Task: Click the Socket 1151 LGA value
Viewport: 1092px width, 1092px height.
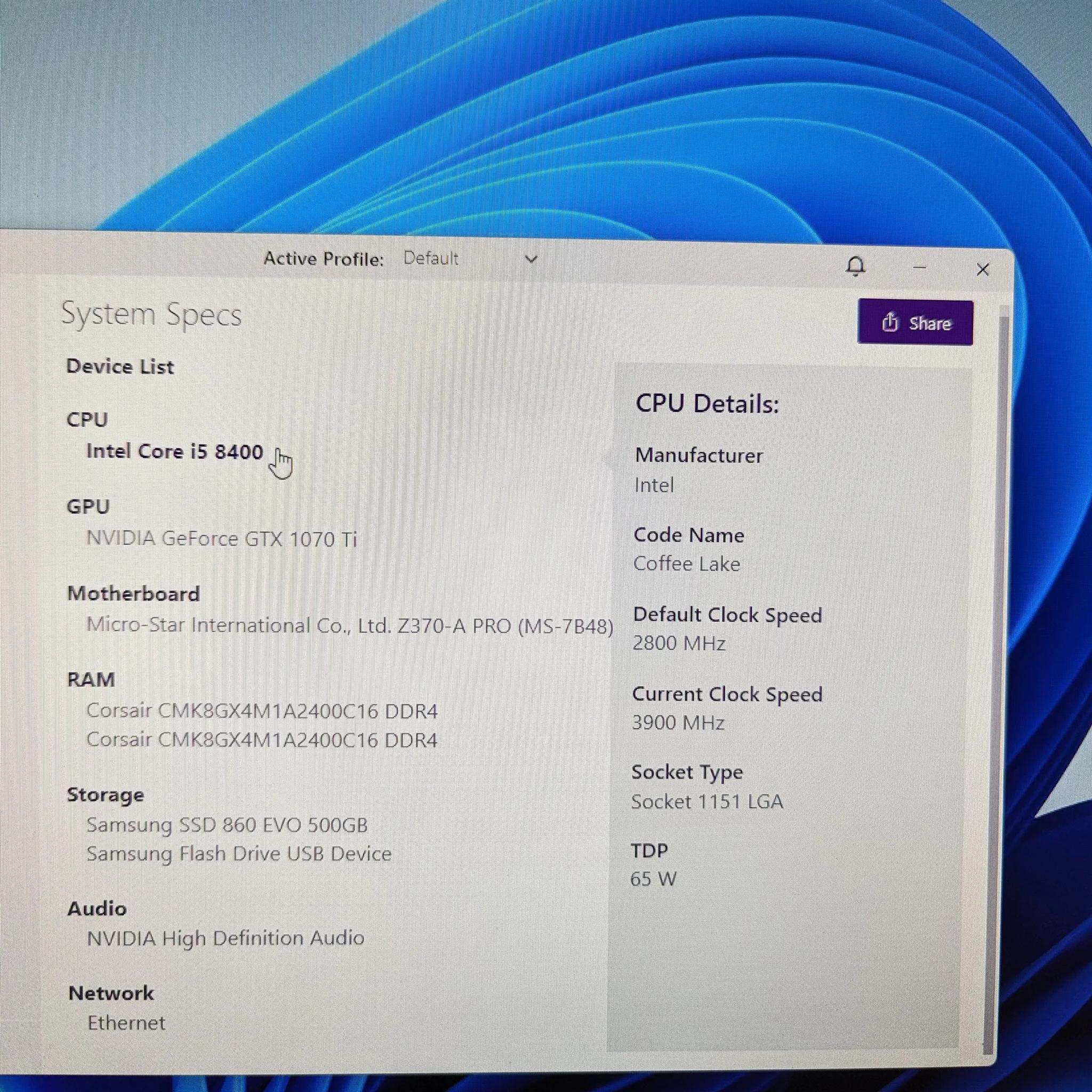Action: [x=707, y=801]
